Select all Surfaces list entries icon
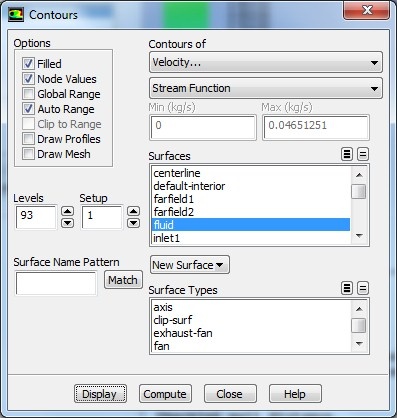 click(x=347, y=154)
